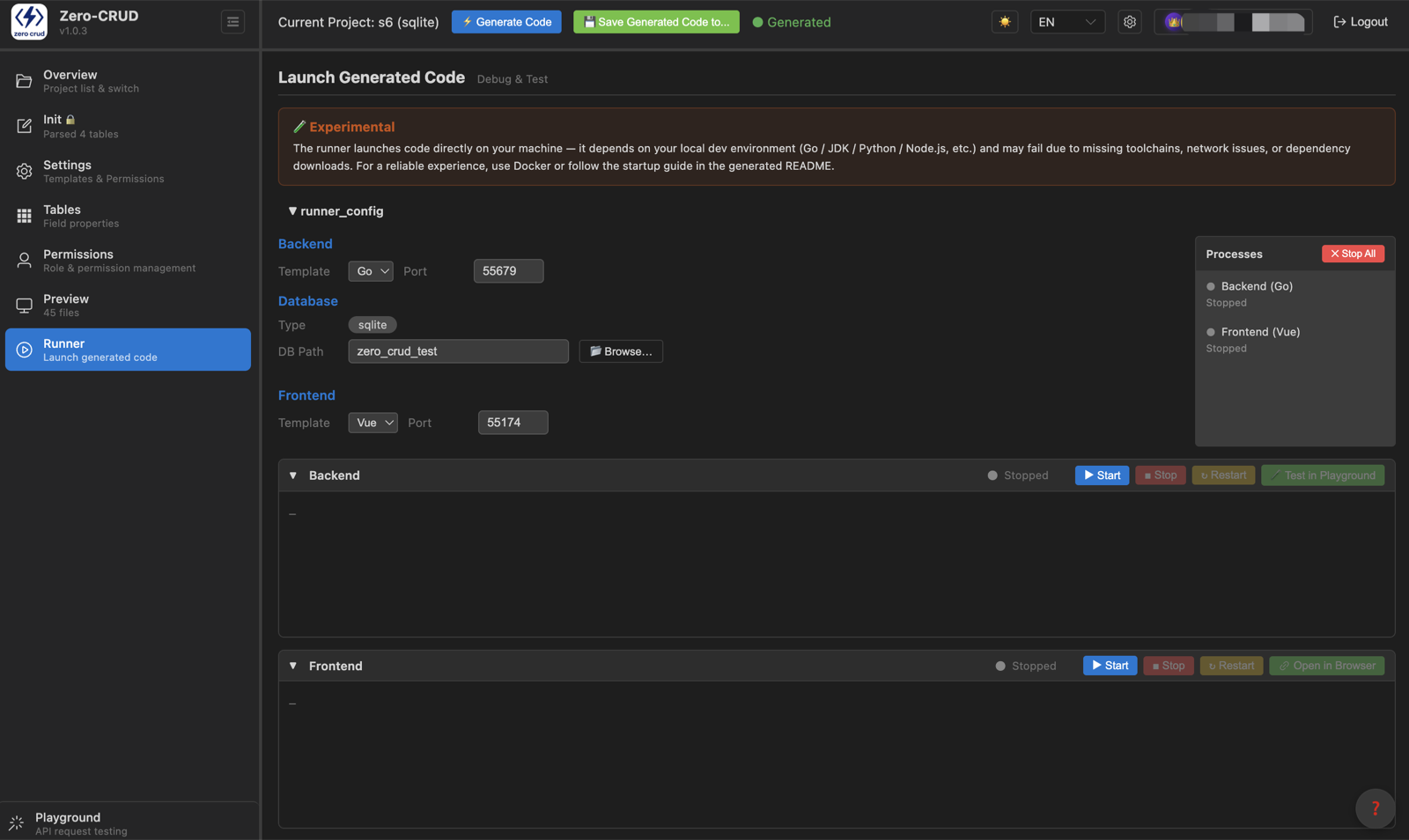Collapse the runner_config section
Viewport: 1409px width, 840px height.
(336, 211)
